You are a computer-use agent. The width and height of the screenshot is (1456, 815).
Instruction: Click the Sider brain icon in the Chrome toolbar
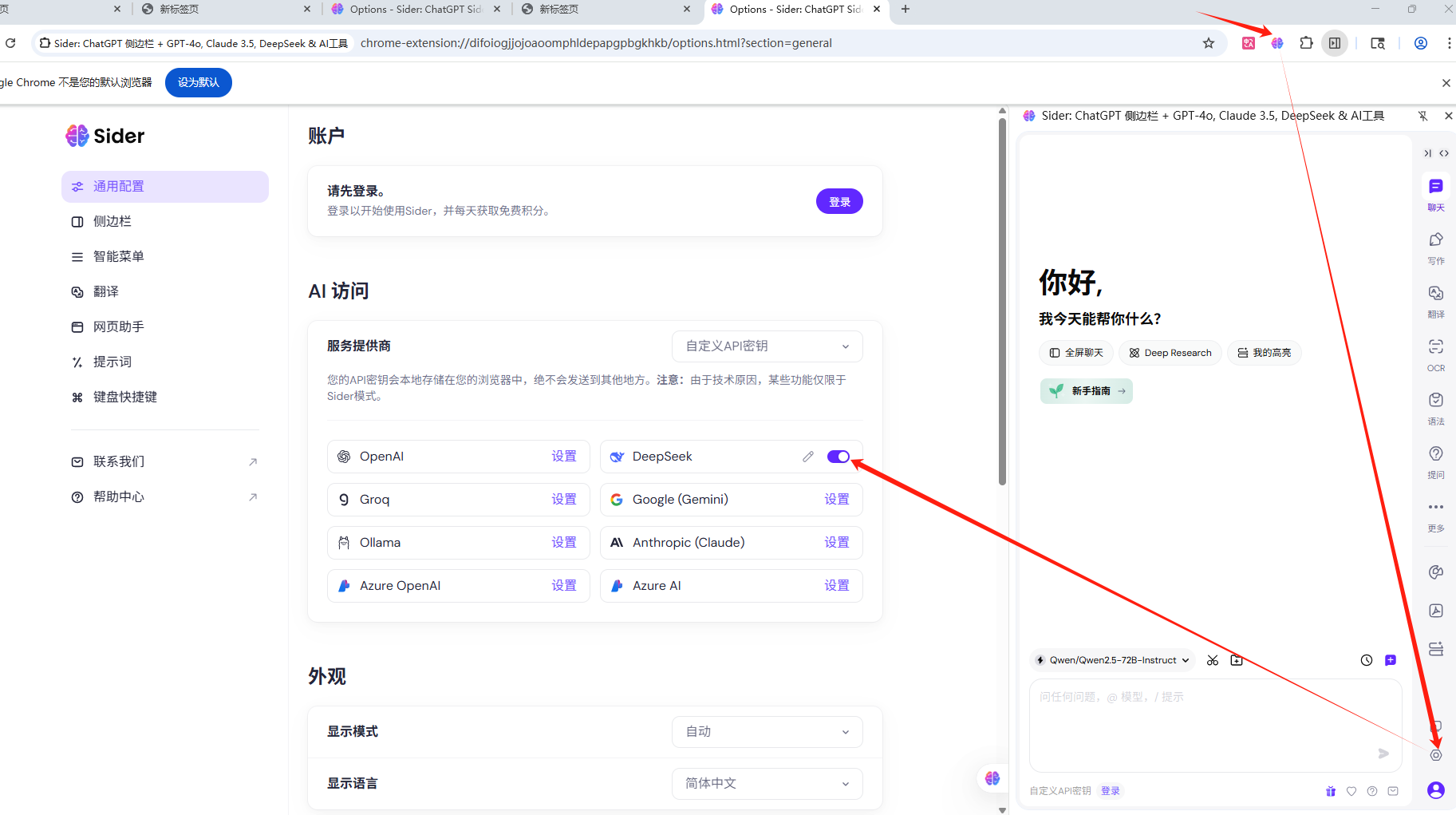pos(1277,43)
